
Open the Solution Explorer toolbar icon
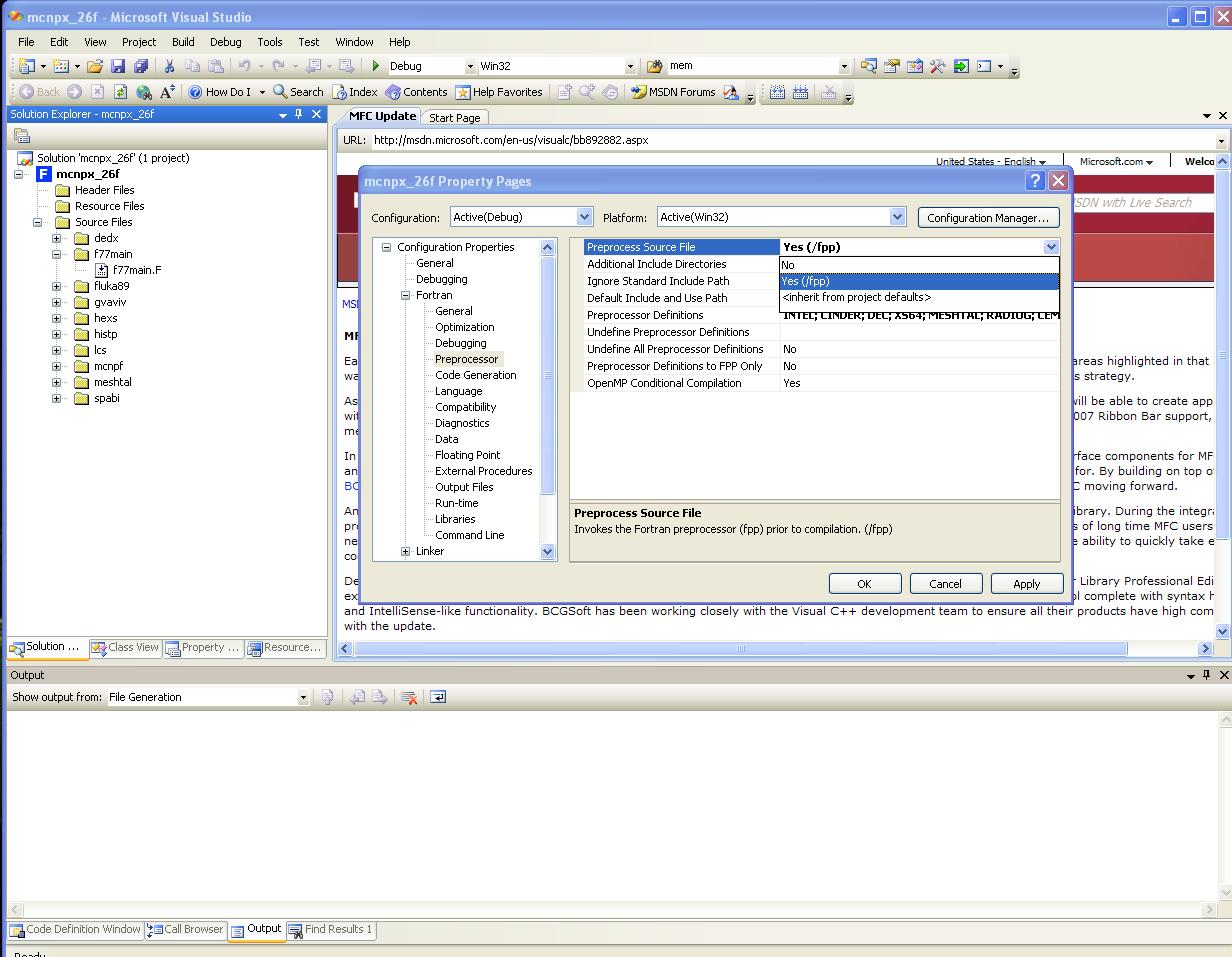point(868,66)
